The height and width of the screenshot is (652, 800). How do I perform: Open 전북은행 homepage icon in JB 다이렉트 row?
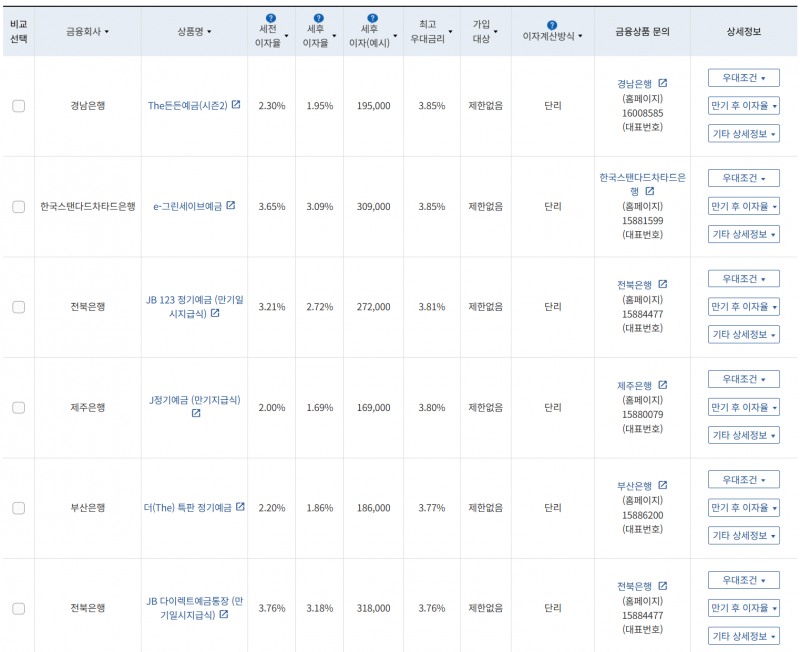[x=663, y=586]
